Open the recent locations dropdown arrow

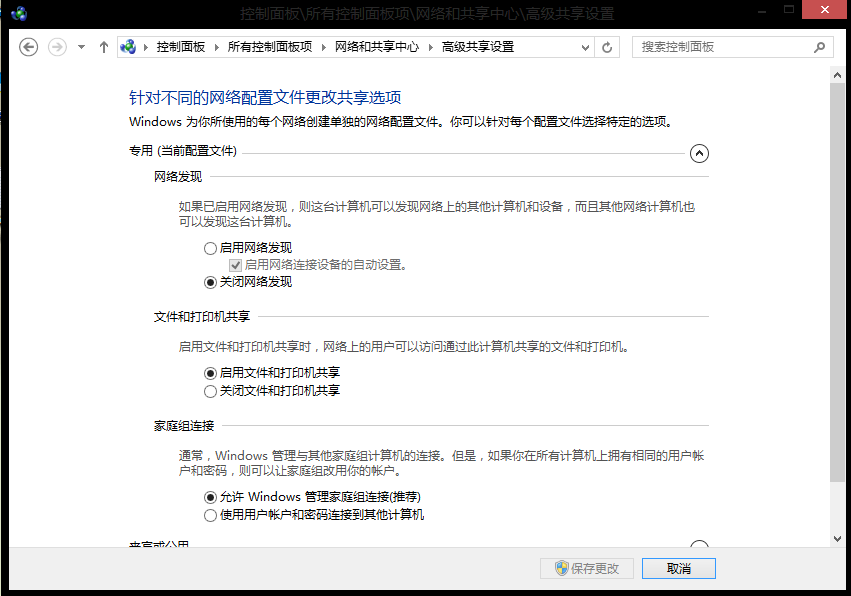(x=81, y=47)
